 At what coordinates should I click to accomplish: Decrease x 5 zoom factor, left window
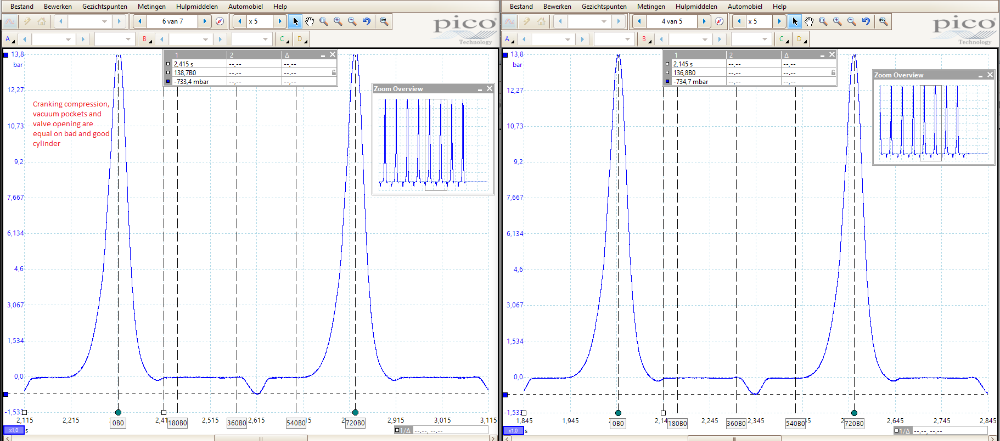click(240, 21)
